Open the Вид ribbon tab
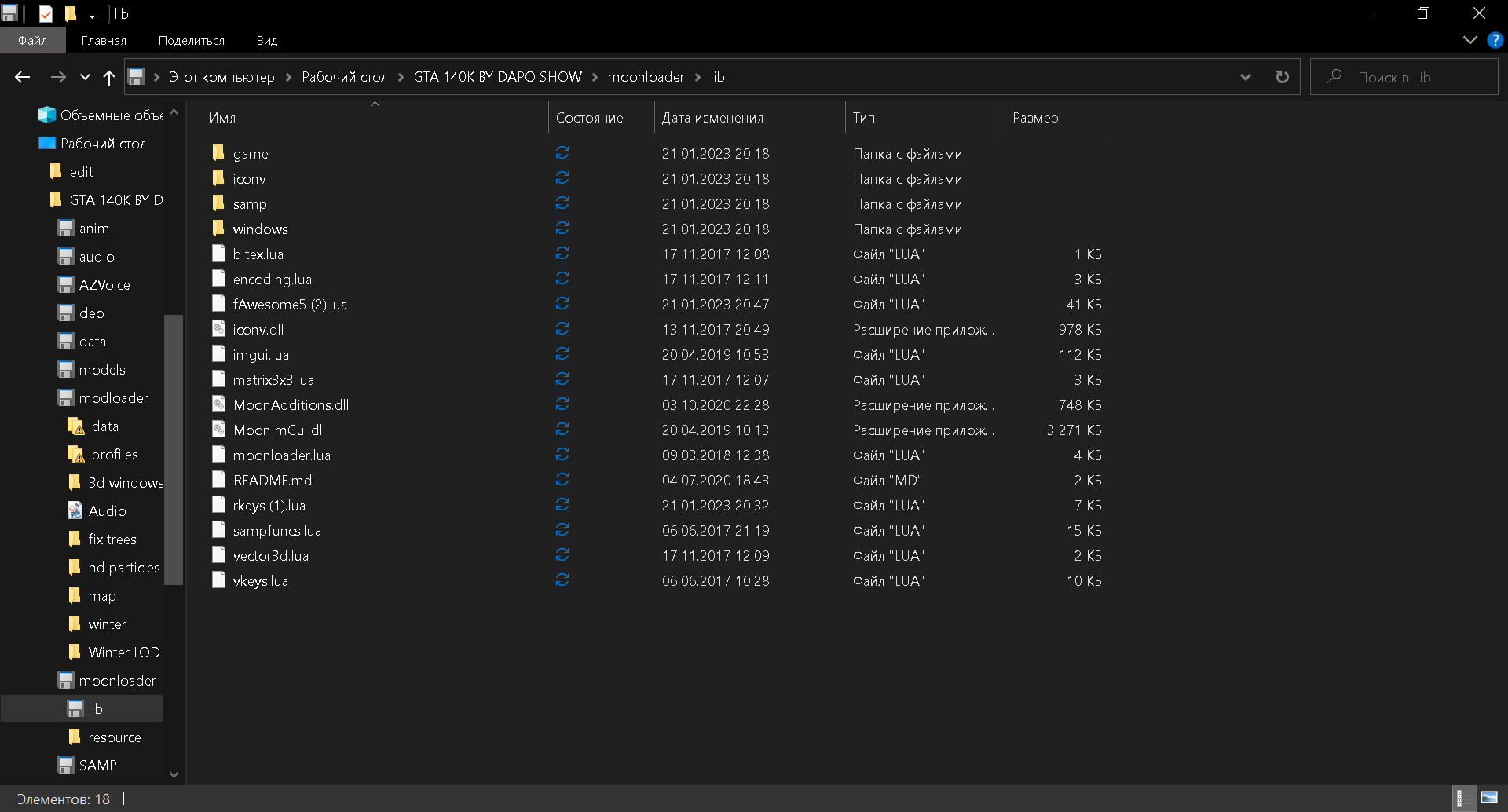1508x812 pixels. 266,41
